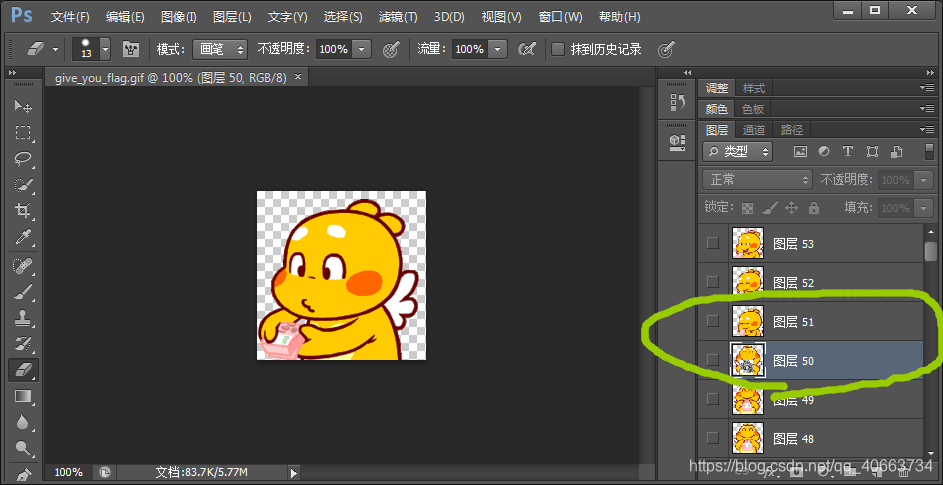This screenshot has width=943, height=485.
Task: Select the Blur tool
Action: pyautogui.click(x=23, y=422)
